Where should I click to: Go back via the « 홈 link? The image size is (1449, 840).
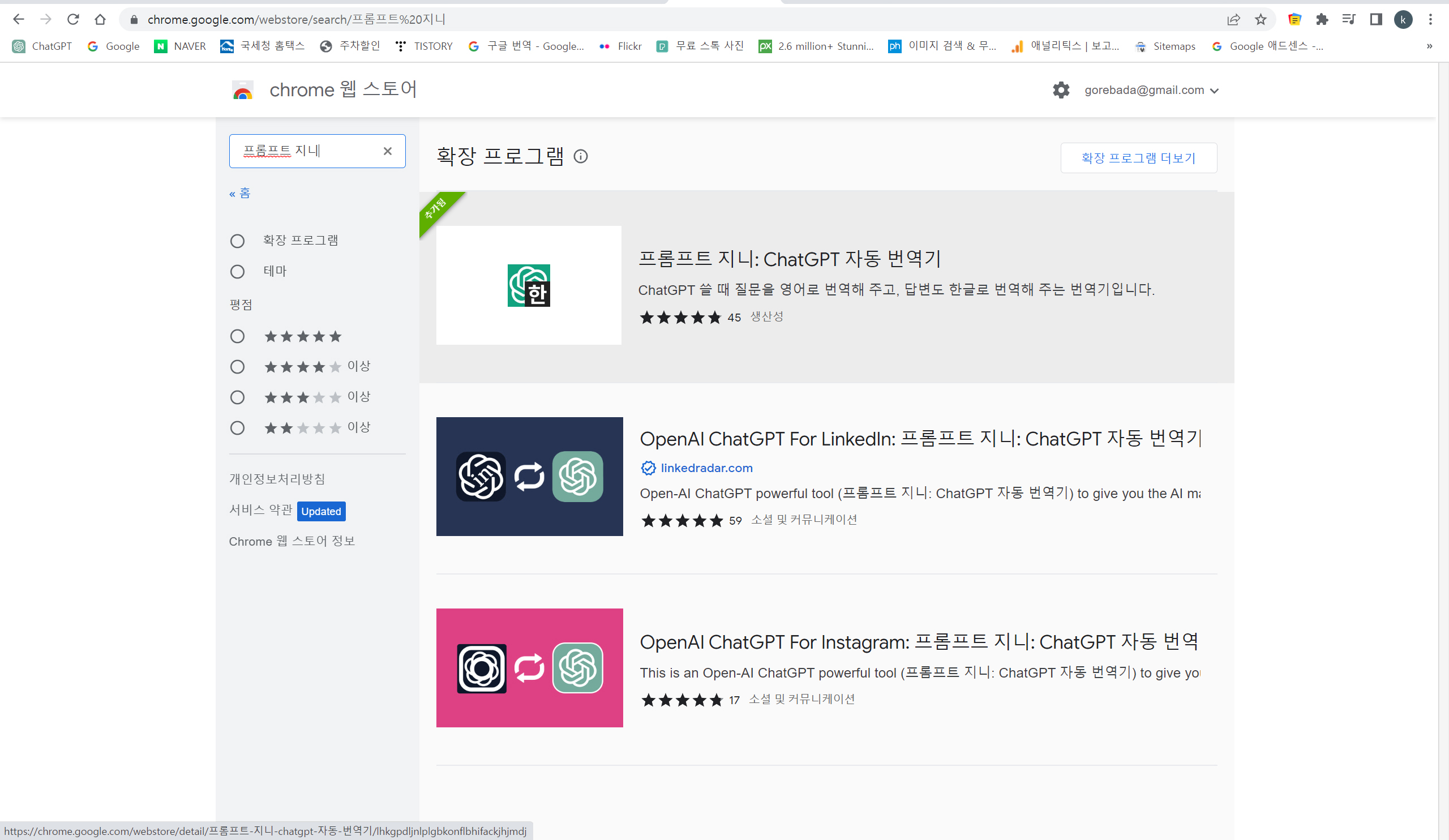(239, 193)
